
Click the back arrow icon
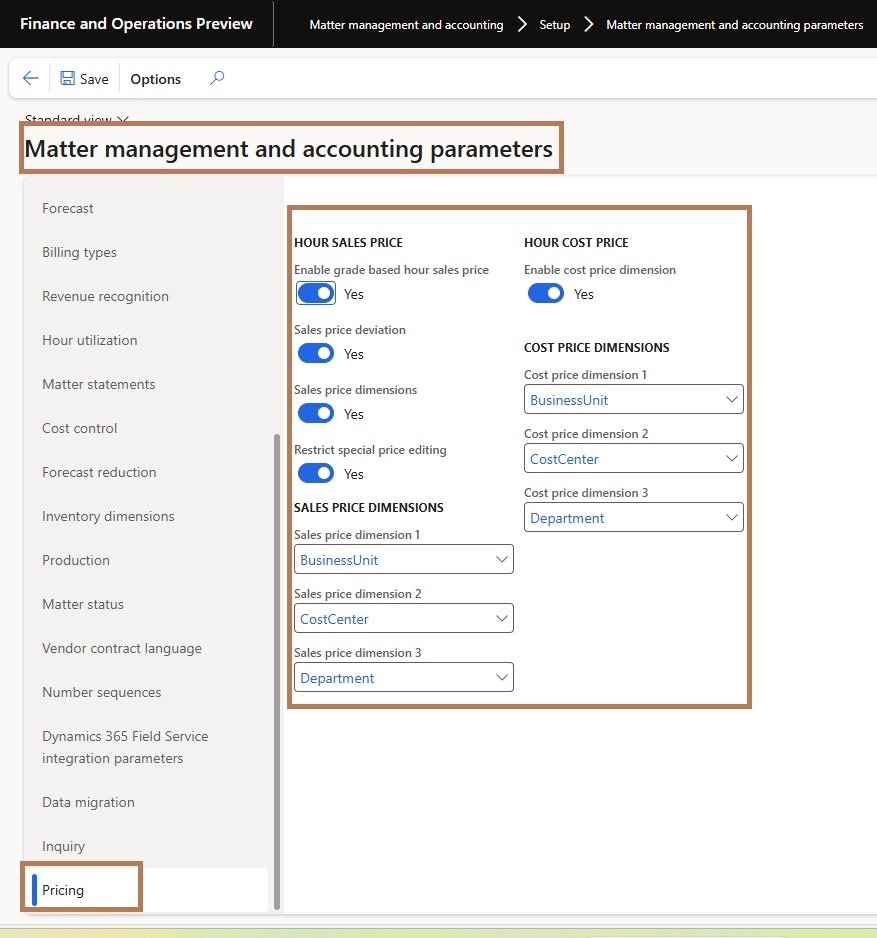(31, 78)
